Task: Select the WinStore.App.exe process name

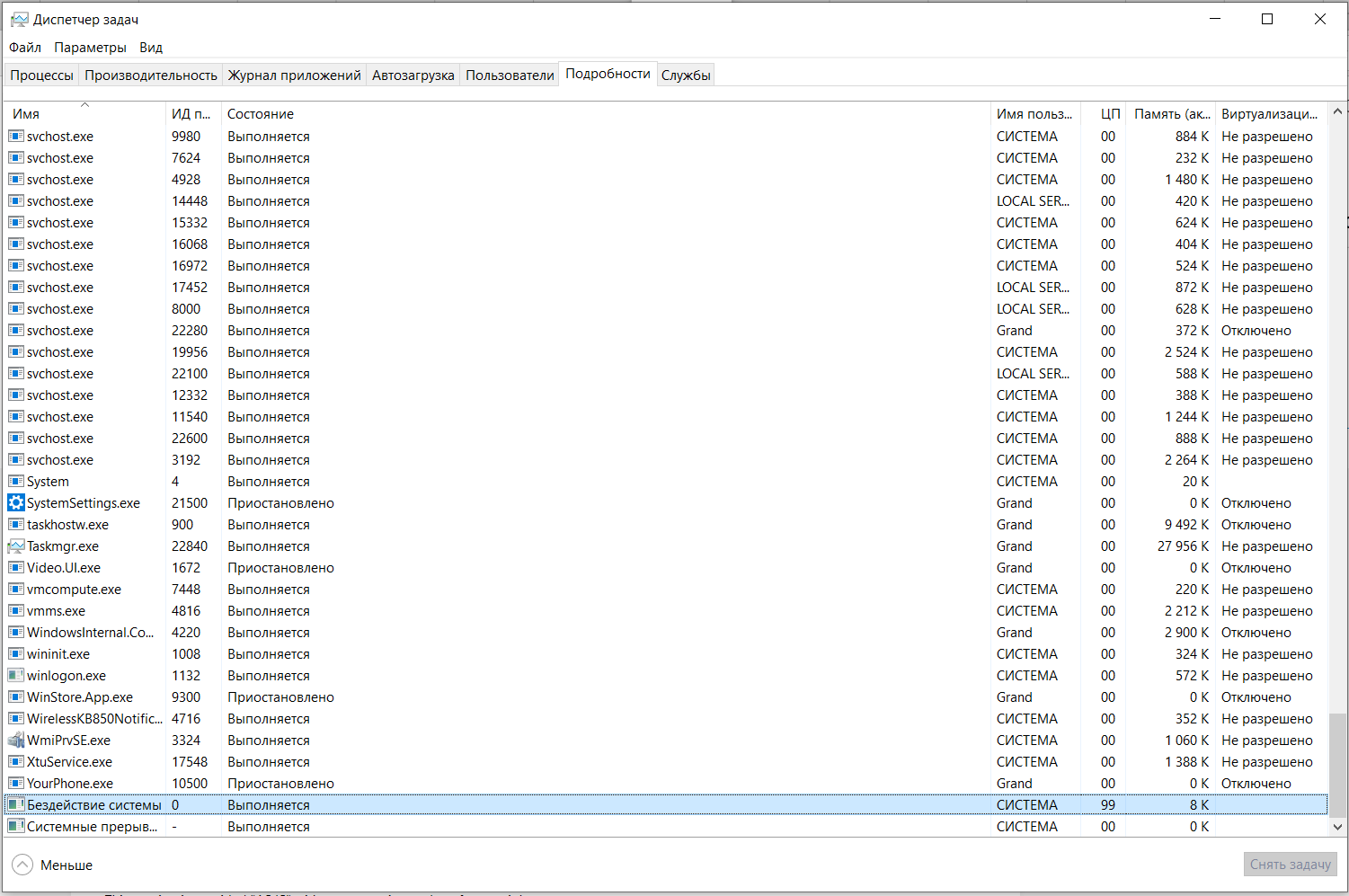Action: click(x=80, y=697)
